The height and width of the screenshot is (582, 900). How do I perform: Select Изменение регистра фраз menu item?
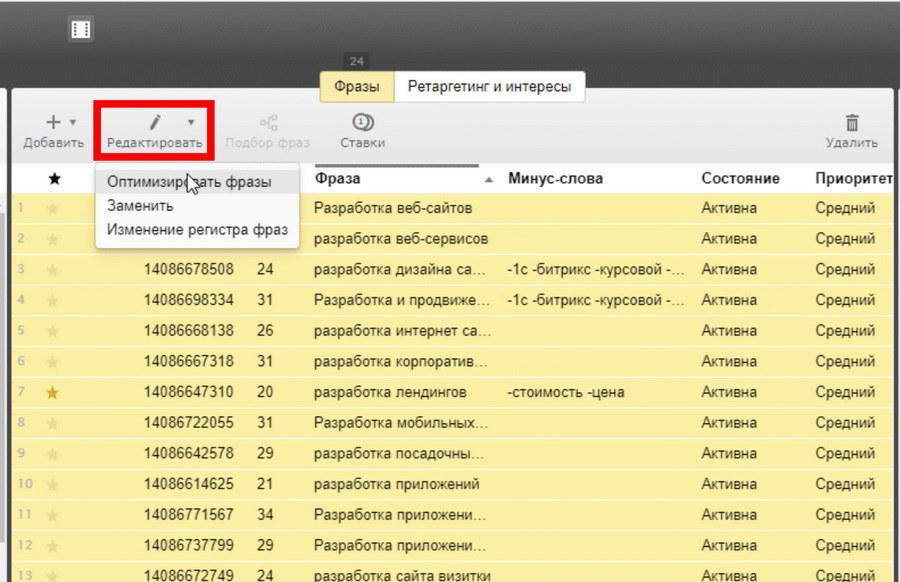point(197,230)
